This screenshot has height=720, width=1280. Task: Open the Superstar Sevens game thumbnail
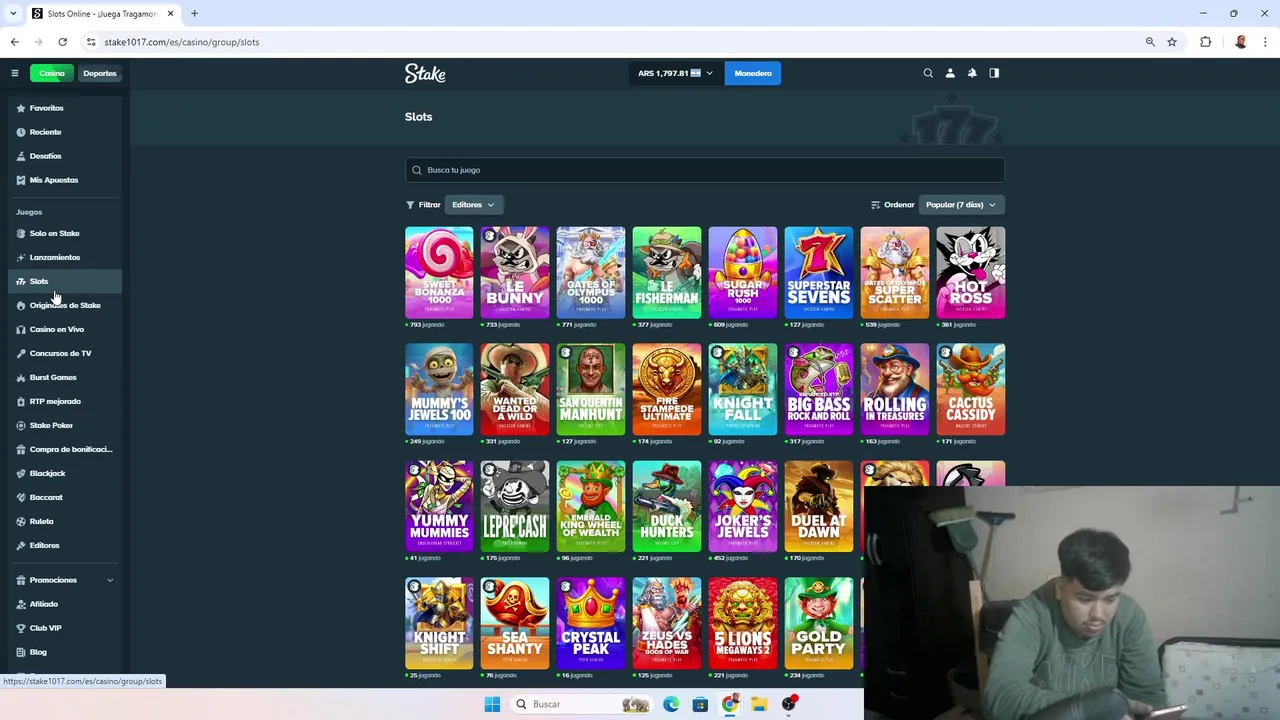[x=819, y=273]
